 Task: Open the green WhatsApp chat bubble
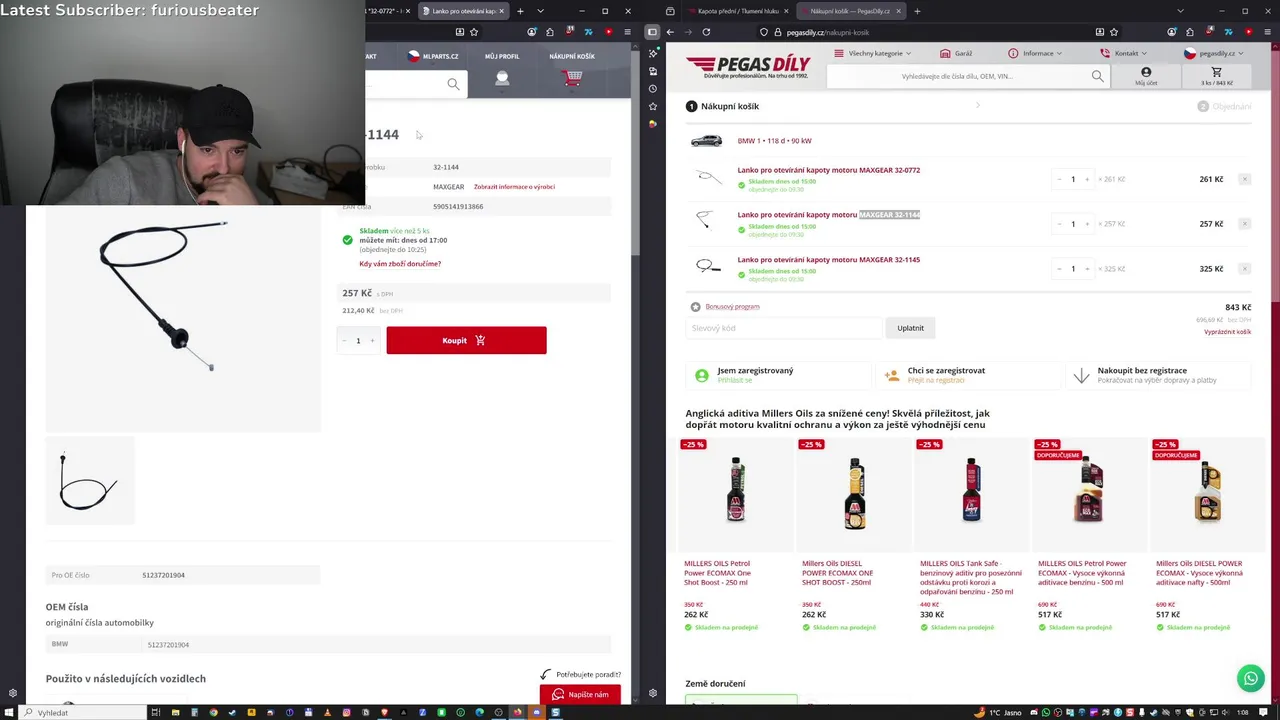[x=1250, y=679]
